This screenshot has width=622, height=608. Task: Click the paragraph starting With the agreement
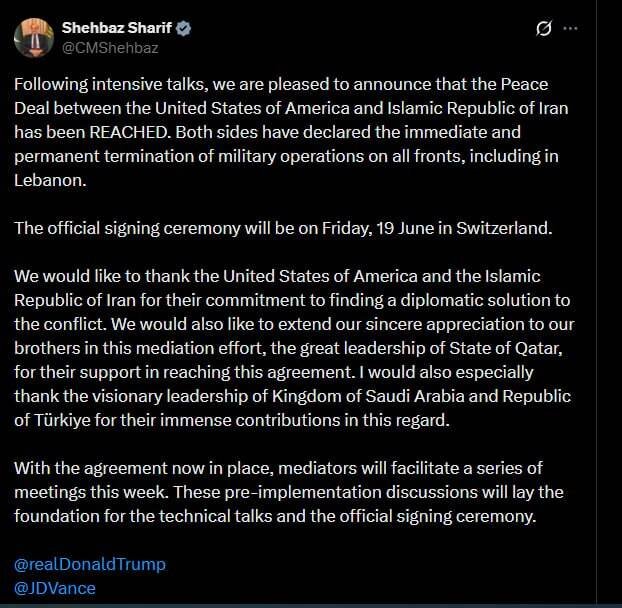(289, 492)
